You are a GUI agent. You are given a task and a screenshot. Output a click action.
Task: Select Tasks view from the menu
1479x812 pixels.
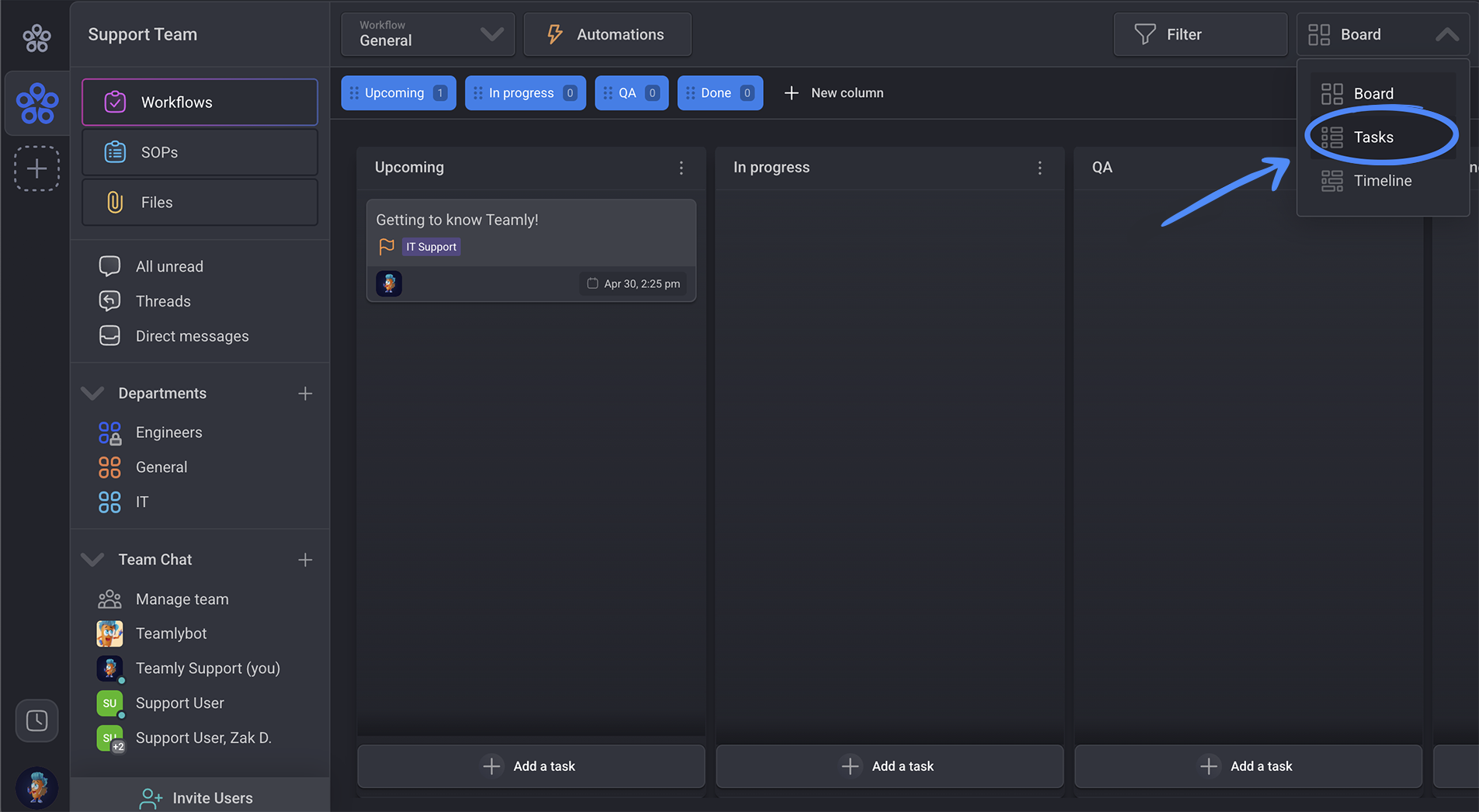pyautogui.click(x=1383, y=137)
